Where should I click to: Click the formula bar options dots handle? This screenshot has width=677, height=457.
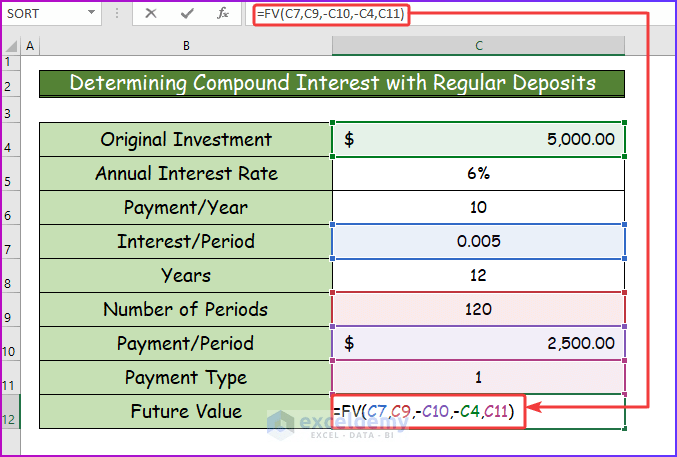coord(117,13)
